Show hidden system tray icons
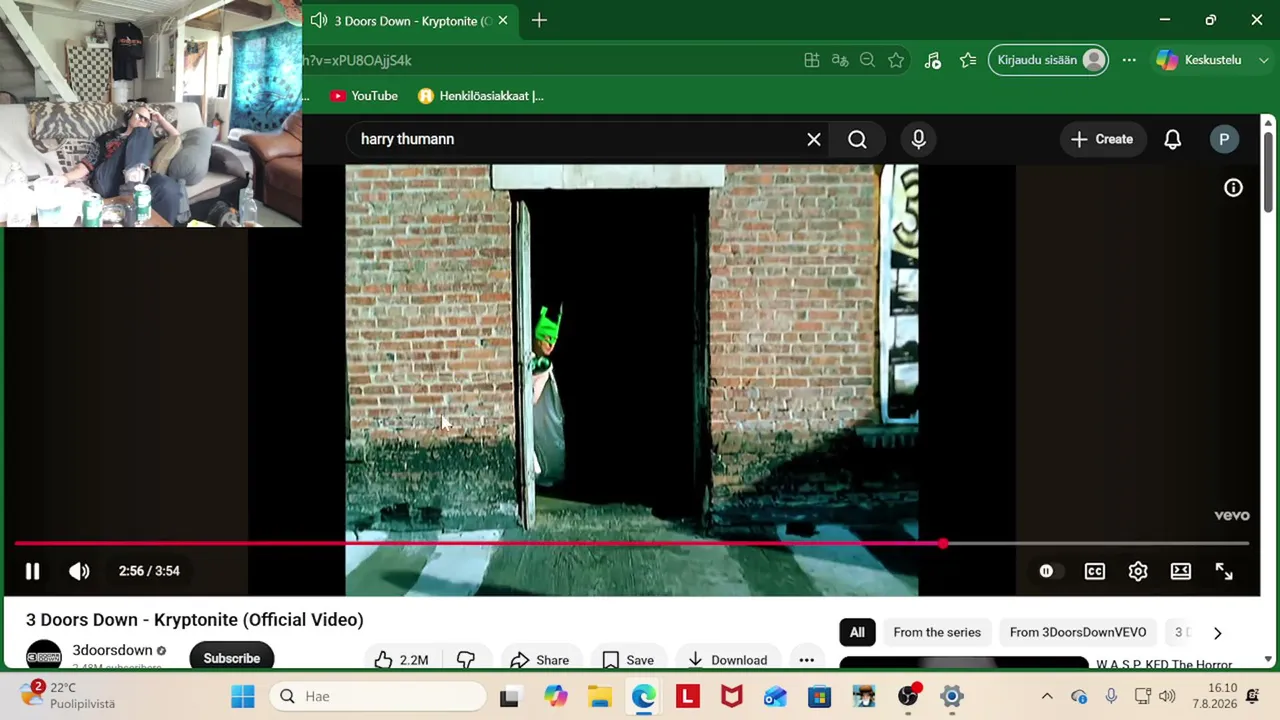 pos(1047,696)
